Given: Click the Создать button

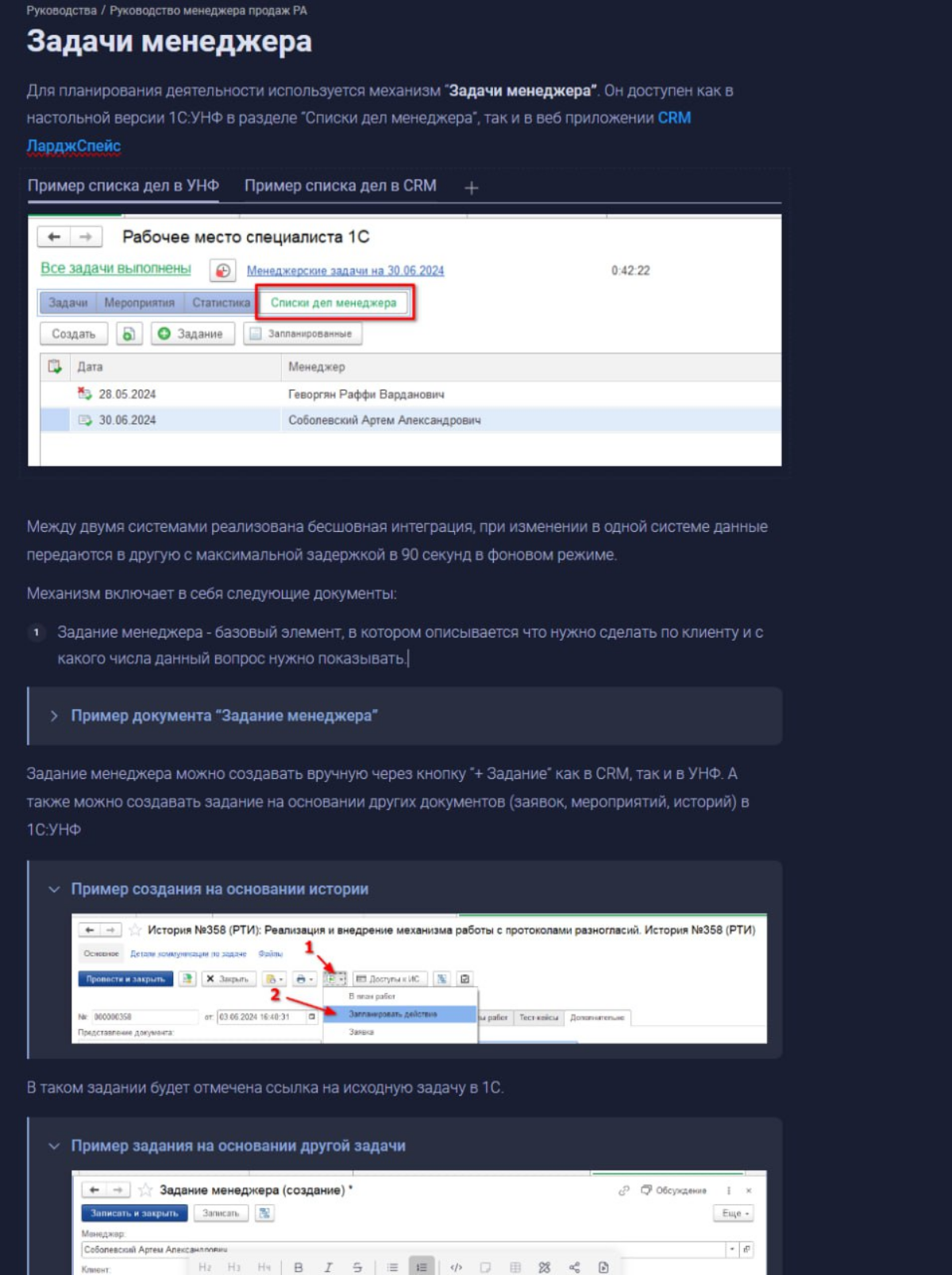Looking at the screenshot, I should 74,333.
